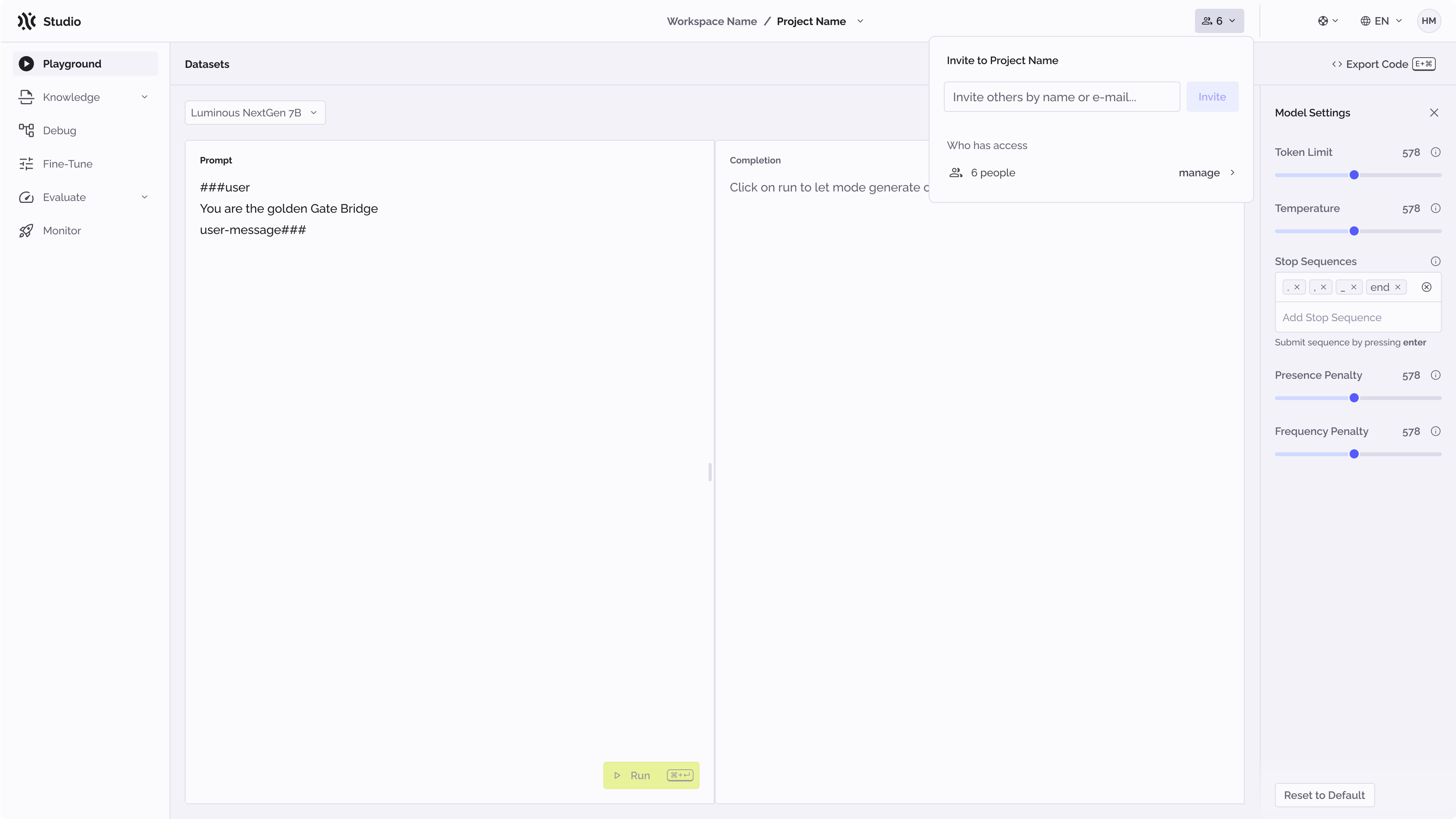Adjust the Temperature slider

point(1354,231)
